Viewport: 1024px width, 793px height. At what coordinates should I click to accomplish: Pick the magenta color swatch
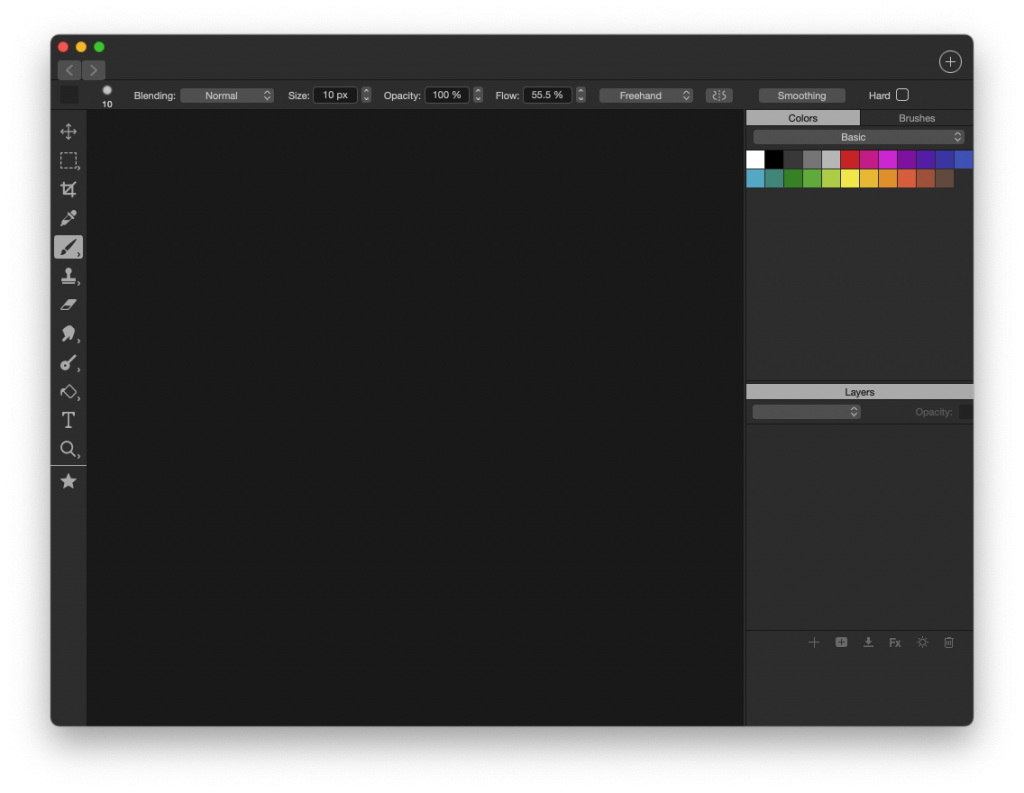click(x=888, y=159)
